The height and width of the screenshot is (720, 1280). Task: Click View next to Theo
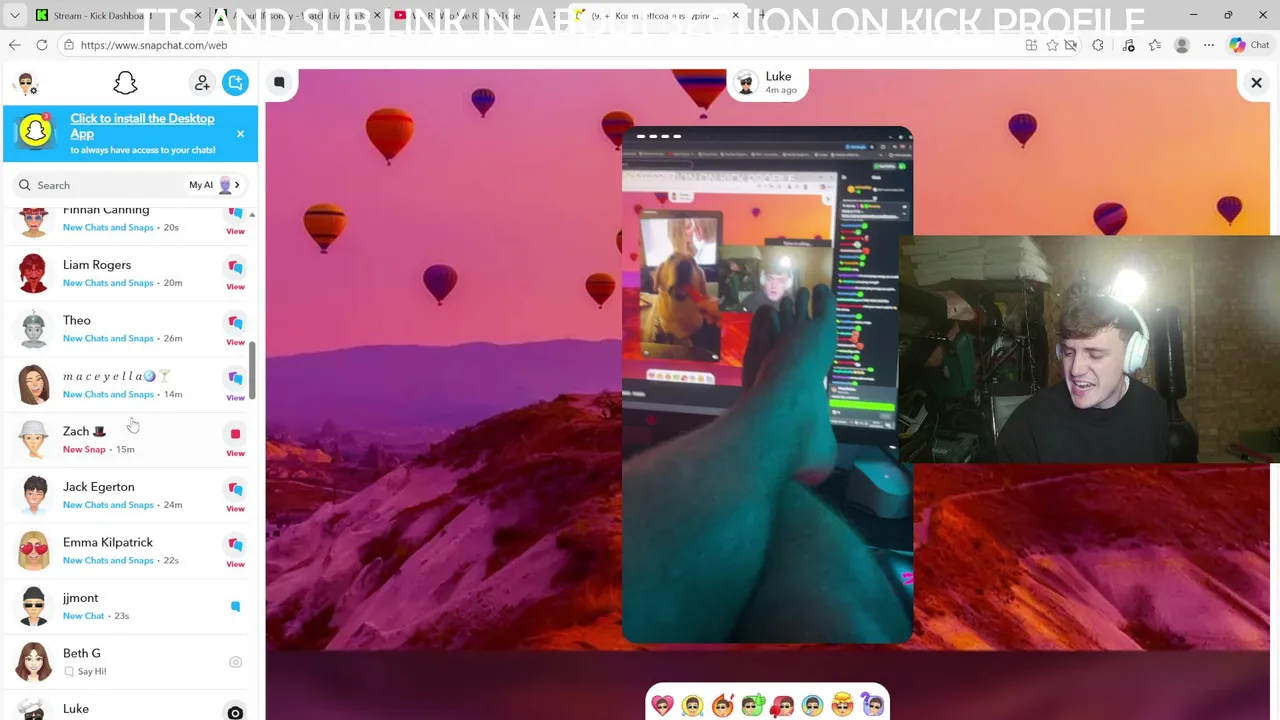[x=235, y=342]
